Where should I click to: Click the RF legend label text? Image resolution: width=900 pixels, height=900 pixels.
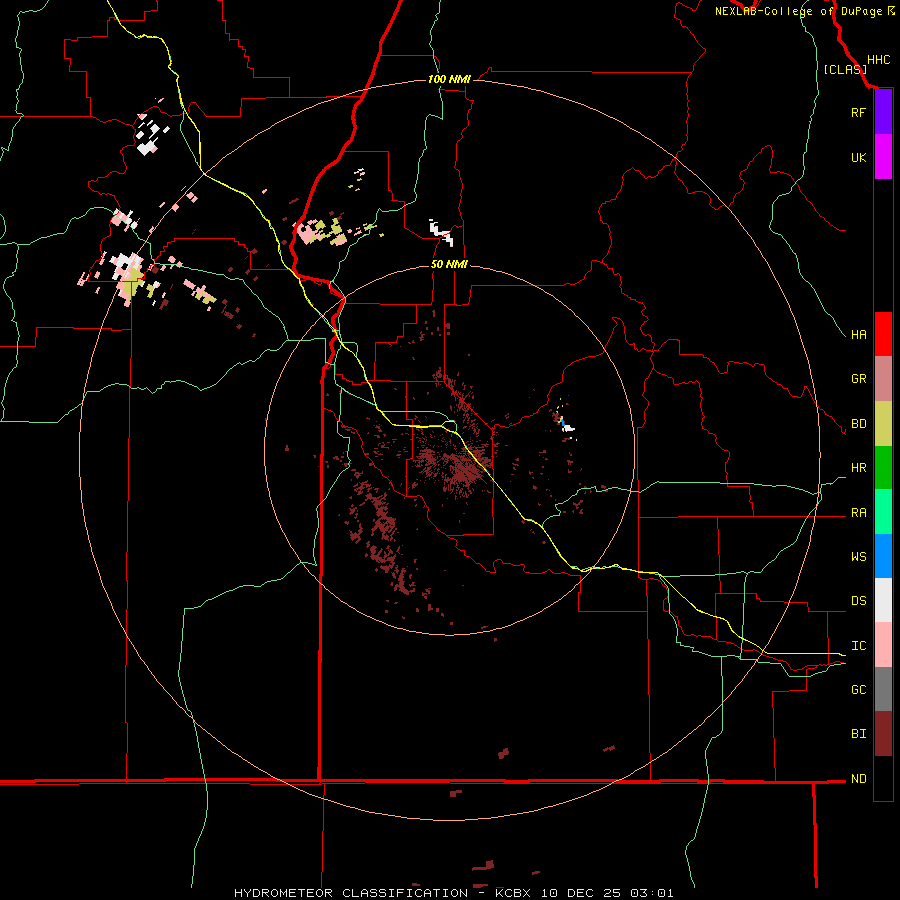point(858,112)
